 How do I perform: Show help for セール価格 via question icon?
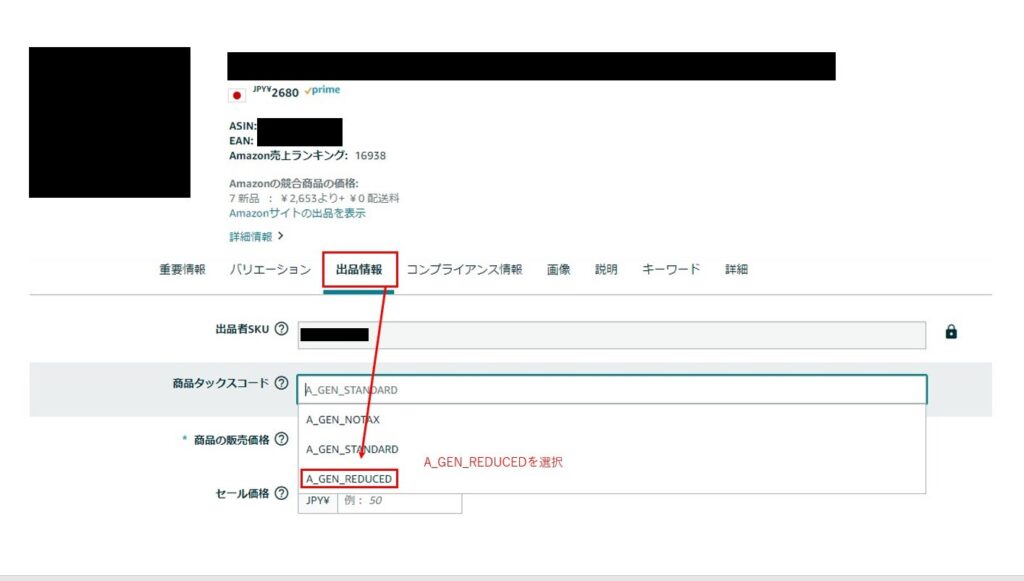click(281, 493)
